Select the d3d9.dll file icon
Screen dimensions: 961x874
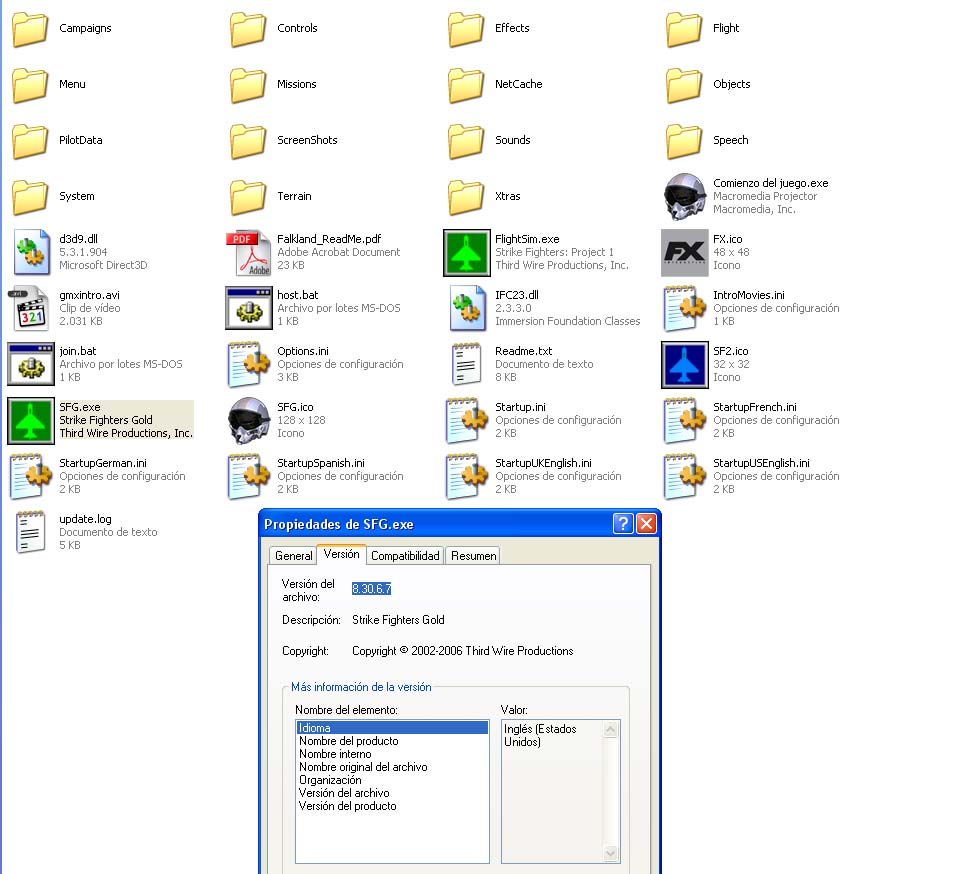click(31, 253)
